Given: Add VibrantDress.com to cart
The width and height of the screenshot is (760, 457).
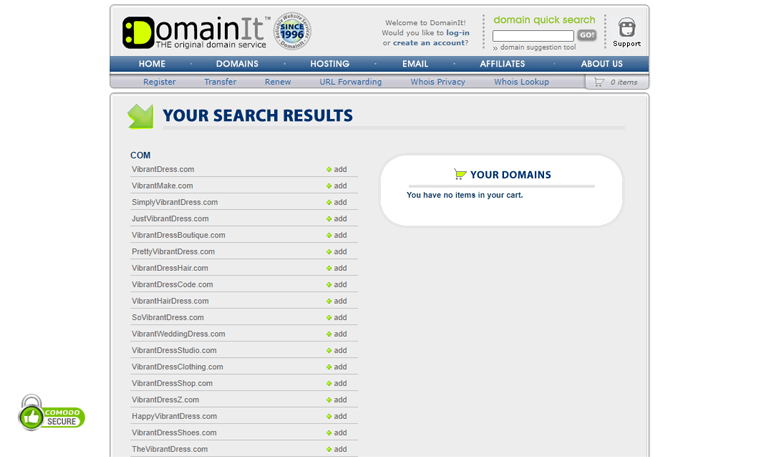Looking at the screenshot, I should click(336, 169).
